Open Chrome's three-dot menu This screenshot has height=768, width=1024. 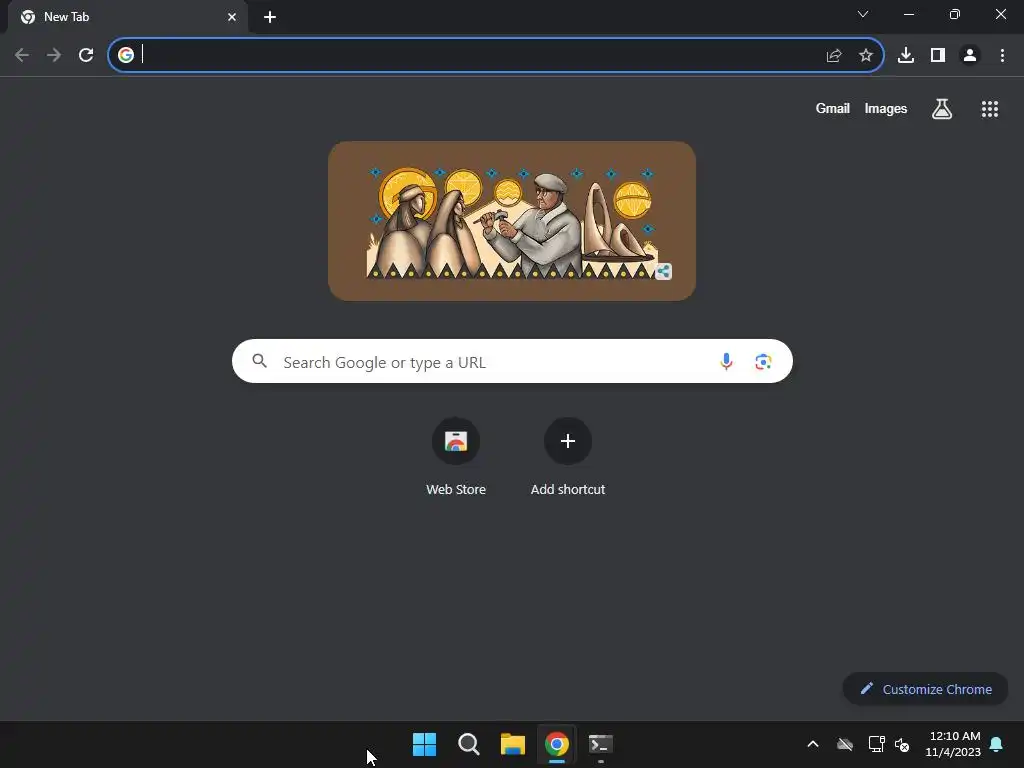point(1002,56)
